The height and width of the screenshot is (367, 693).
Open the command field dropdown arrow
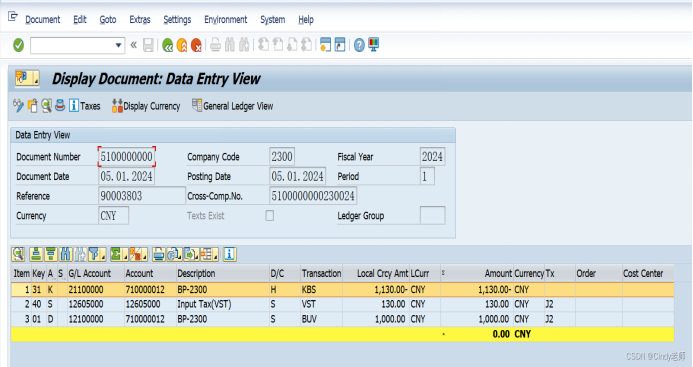click(x=118, y=45)
